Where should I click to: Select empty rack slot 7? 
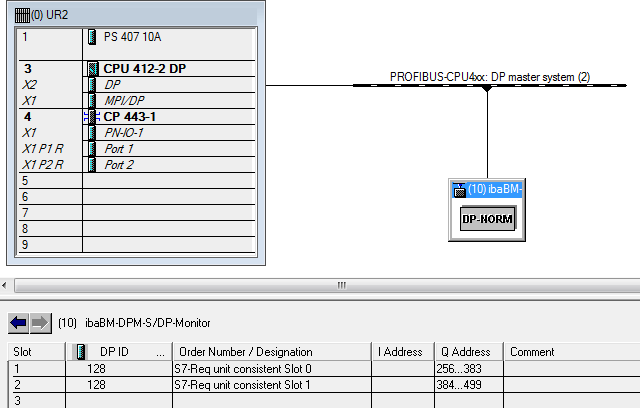[x=137, y=213]
